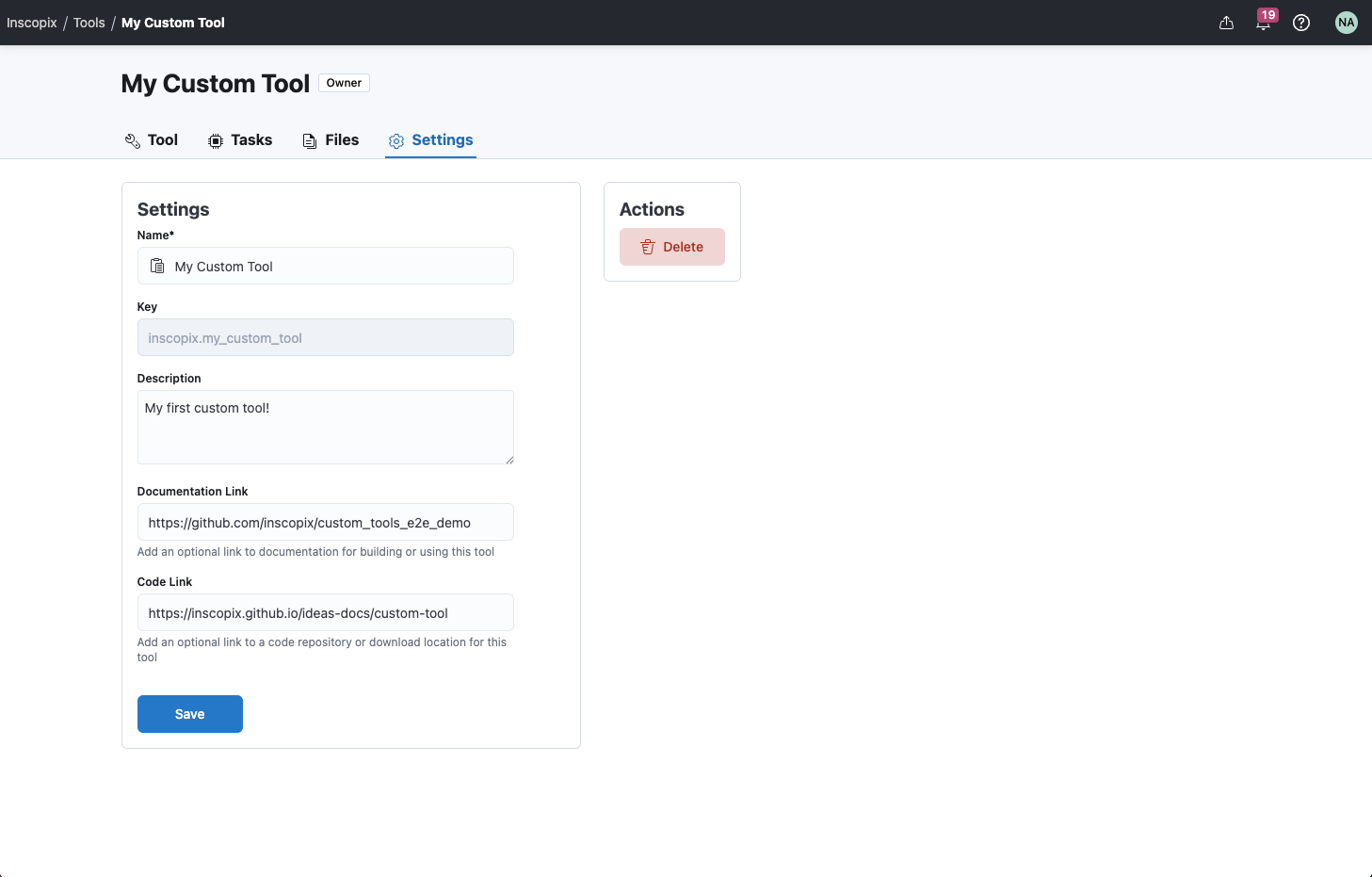Go to Inscopix in the breadcrumb
This screenshot has height=877, width=1372.
pos(32,23)
